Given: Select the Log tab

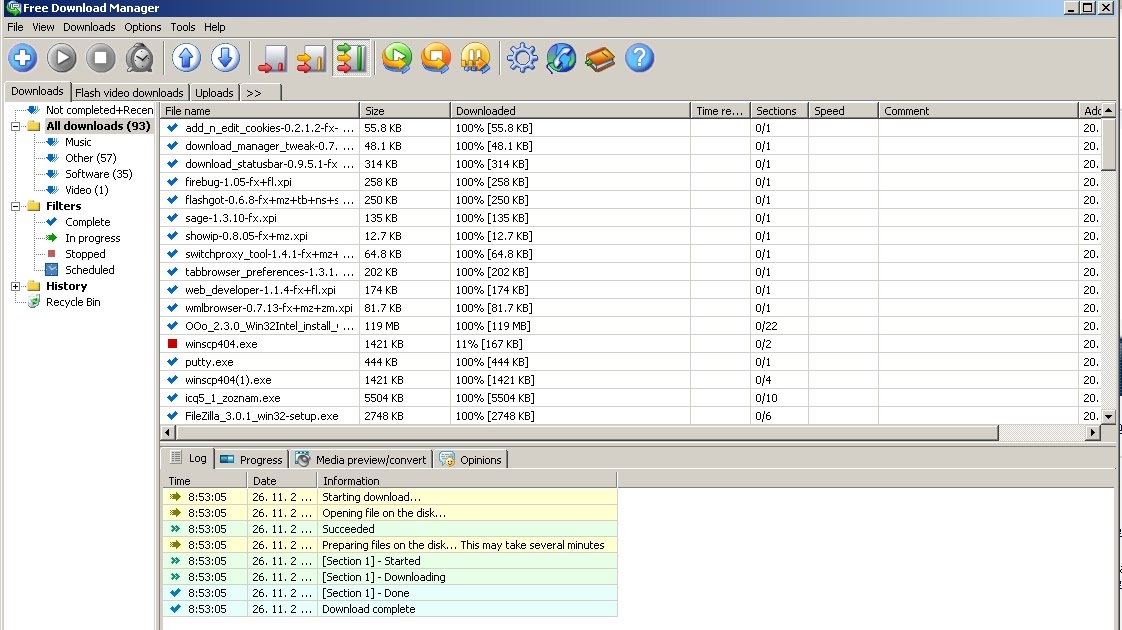Looking at the screenshot, I should pos(188,458).
